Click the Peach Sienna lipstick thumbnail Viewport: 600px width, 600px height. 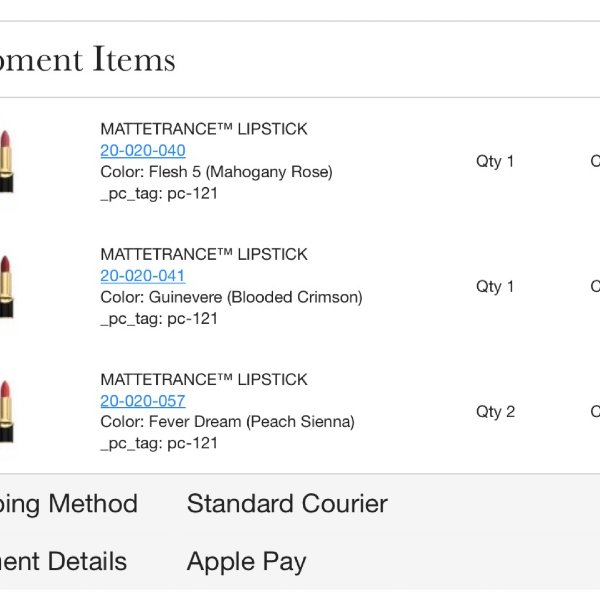click(6, 411)
